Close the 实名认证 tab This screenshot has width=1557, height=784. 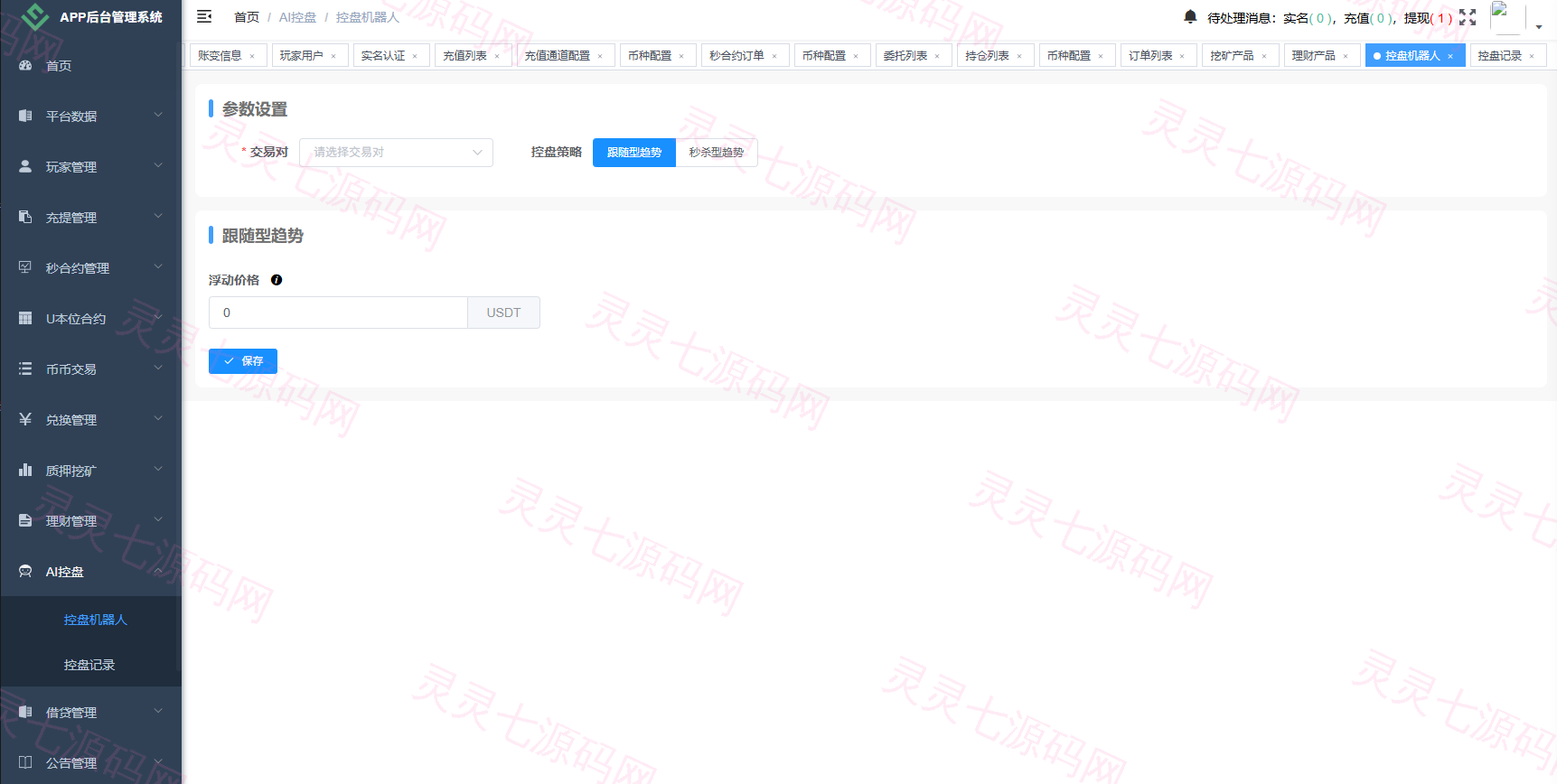click(415, 56)
